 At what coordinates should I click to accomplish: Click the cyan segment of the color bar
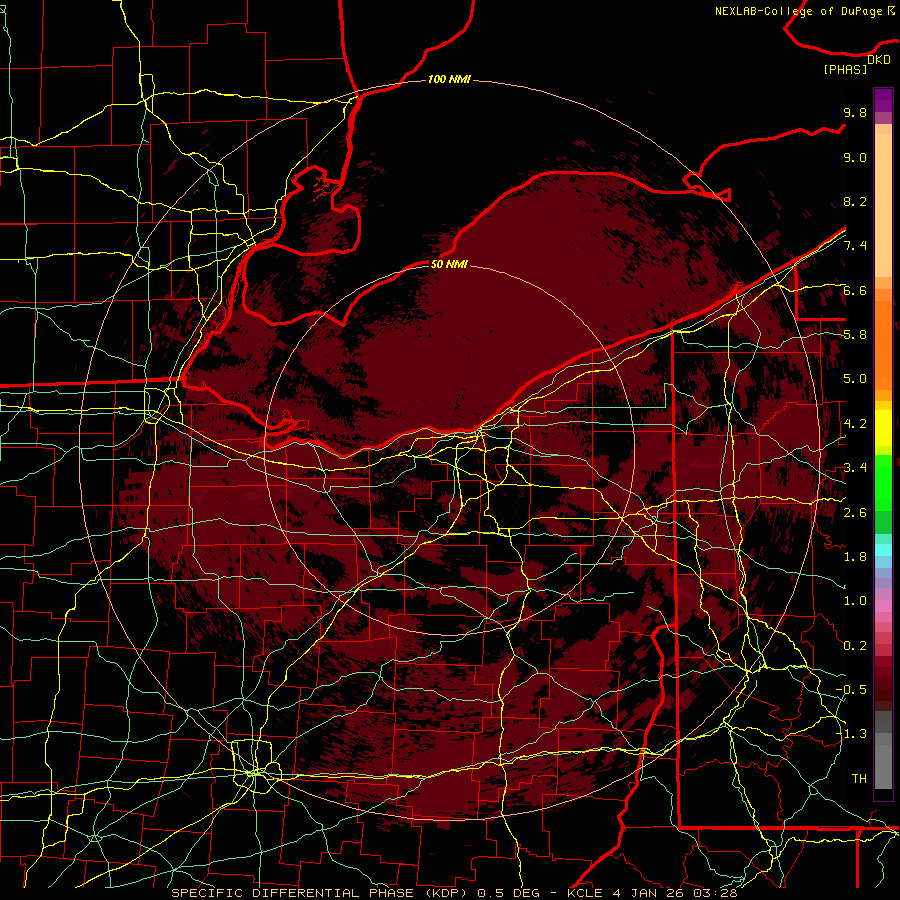pyautogui.click(x=883, y=549)
